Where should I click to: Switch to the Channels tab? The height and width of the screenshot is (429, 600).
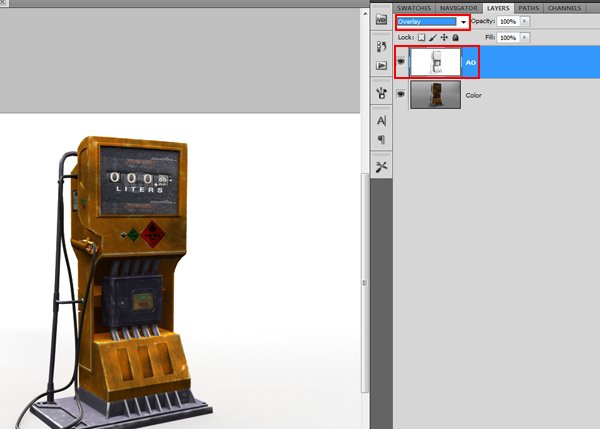click(564, 8)
